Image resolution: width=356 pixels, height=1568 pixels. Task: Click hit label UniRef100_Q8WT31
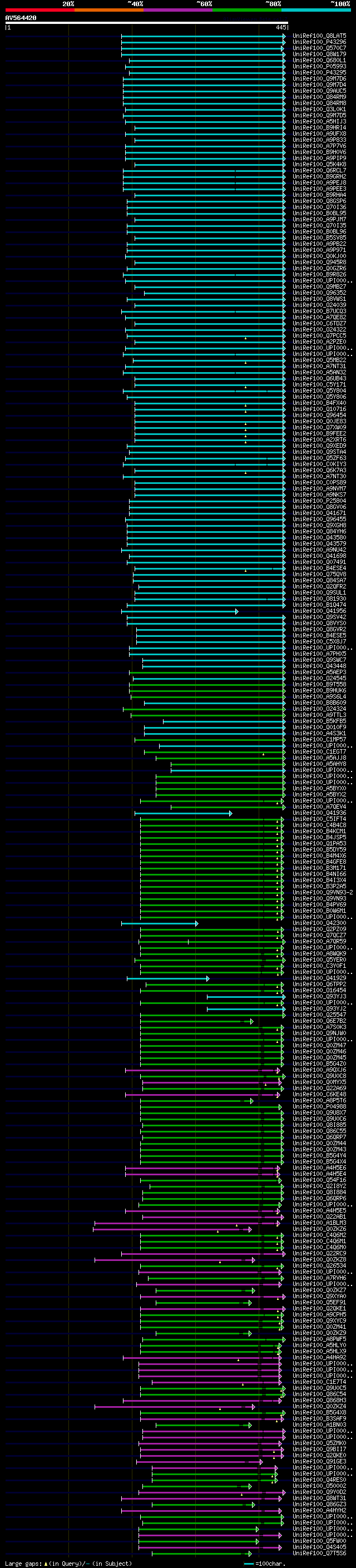click(319, 1497)
